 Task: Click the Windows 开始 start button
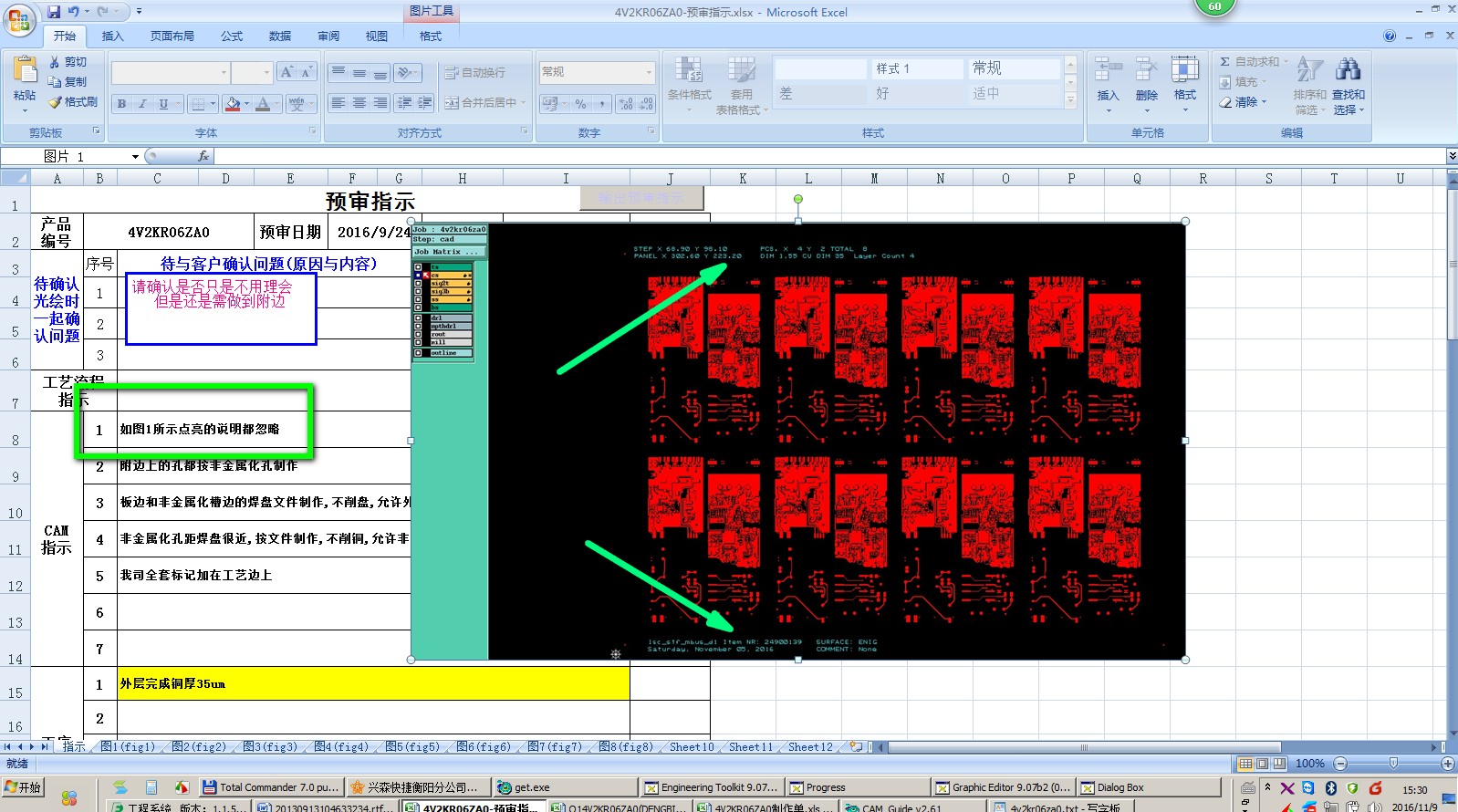click(x=24, y=787)
